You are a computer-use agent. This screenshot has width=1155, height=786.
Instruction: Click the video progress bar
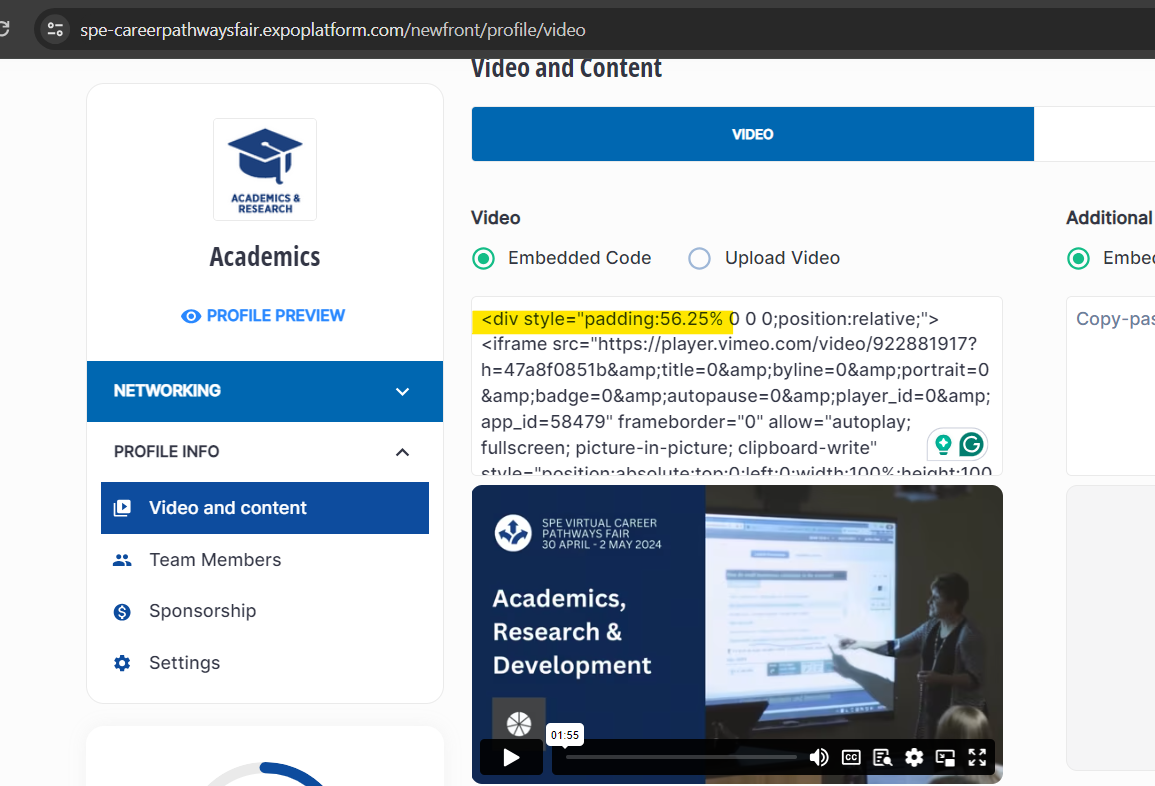point(681,757)
